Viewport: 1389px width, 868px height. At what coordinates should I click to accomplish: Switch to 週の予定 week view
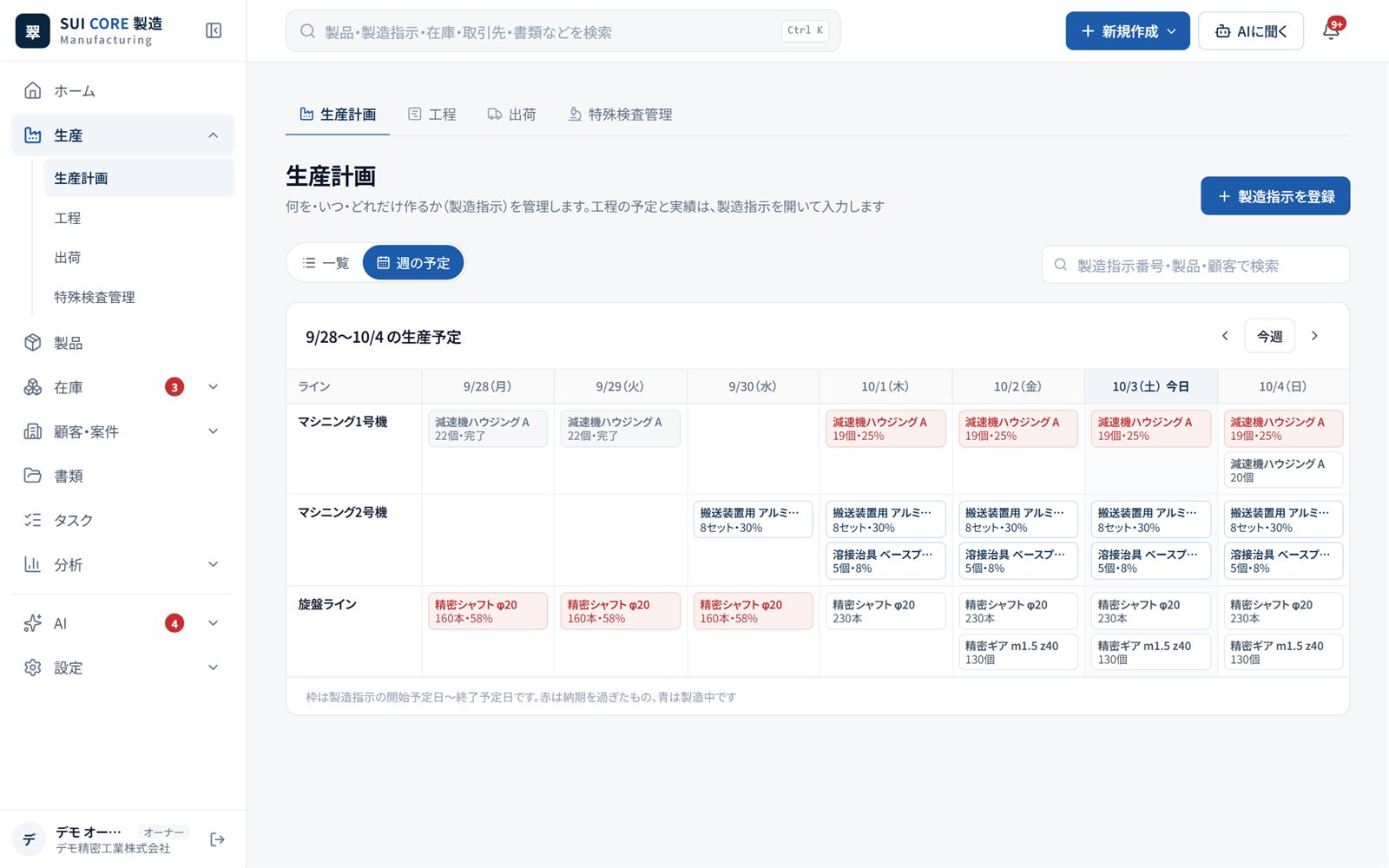coord(413,263)
